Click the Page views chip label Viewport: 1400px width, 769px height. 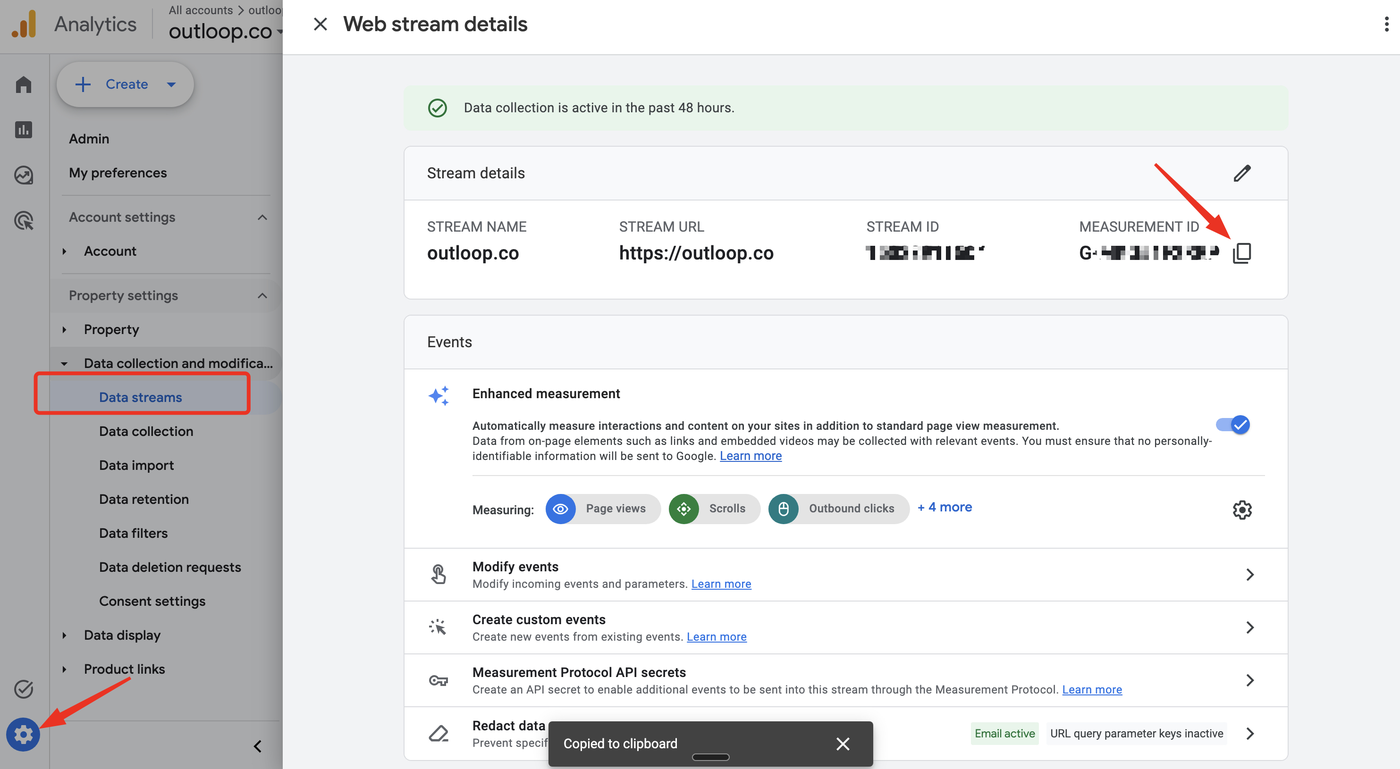[616, 509]
